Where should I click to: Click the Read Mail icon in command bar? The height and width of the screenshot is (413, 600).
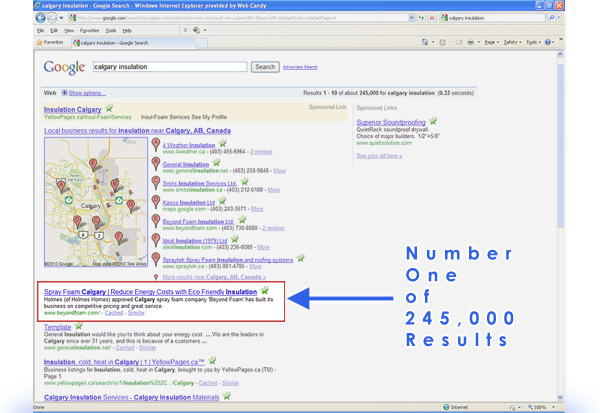[x=459, y=42]
